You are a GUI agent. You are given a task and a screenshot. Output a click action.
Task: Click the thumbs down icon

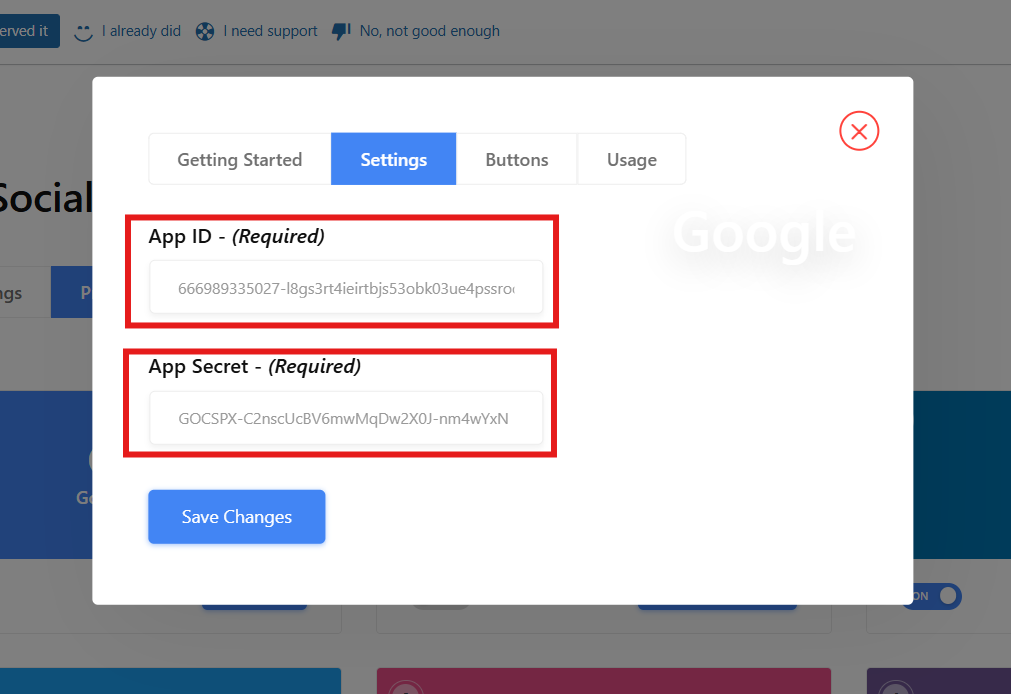[341, 32]
